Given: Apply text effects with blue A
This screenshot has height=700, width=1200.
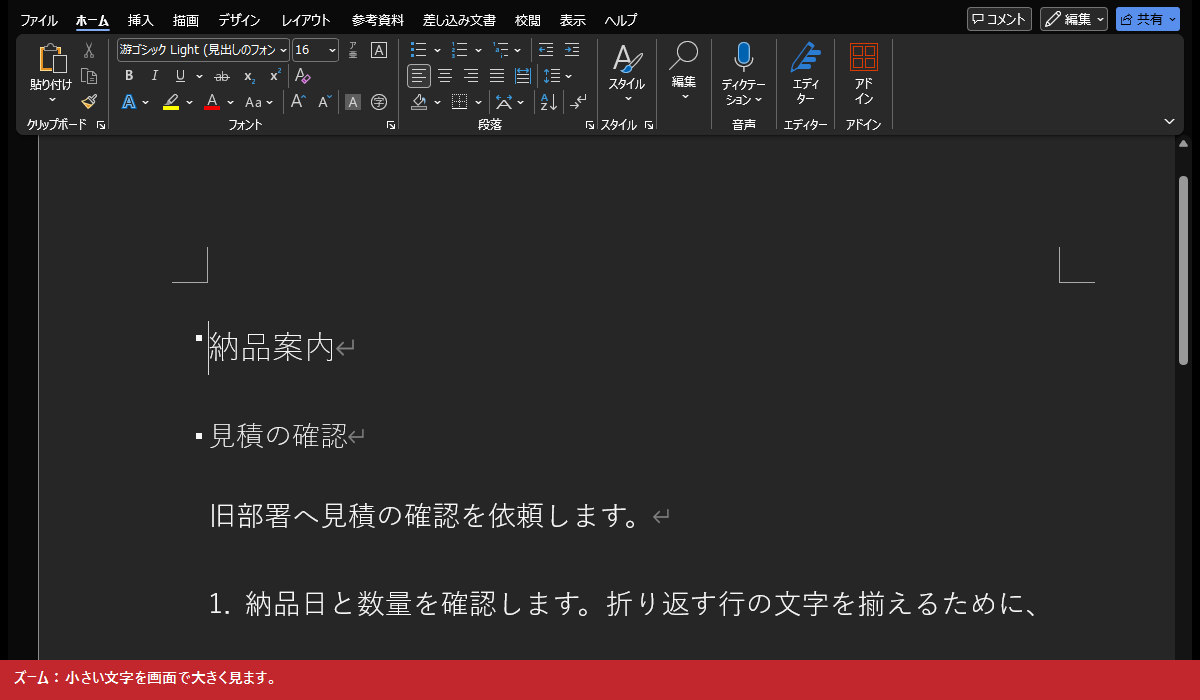Looking at the screenshot, I should click(x=129, y=101).
